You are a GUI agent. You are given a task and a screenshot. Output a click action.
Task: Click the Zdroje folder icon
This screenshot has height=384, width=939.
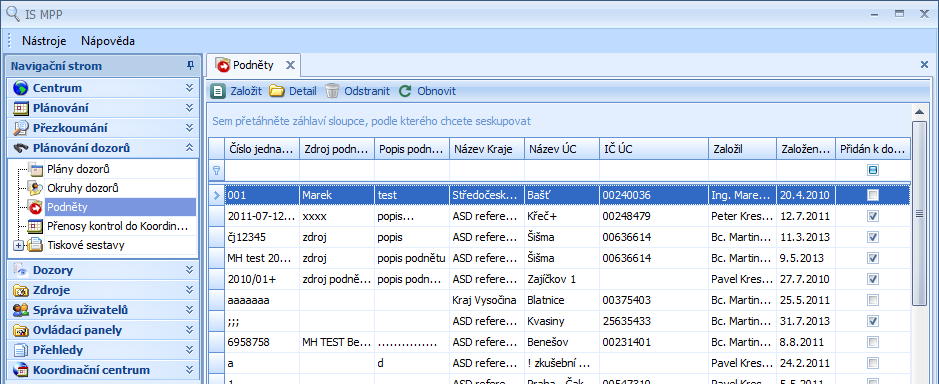20,290
